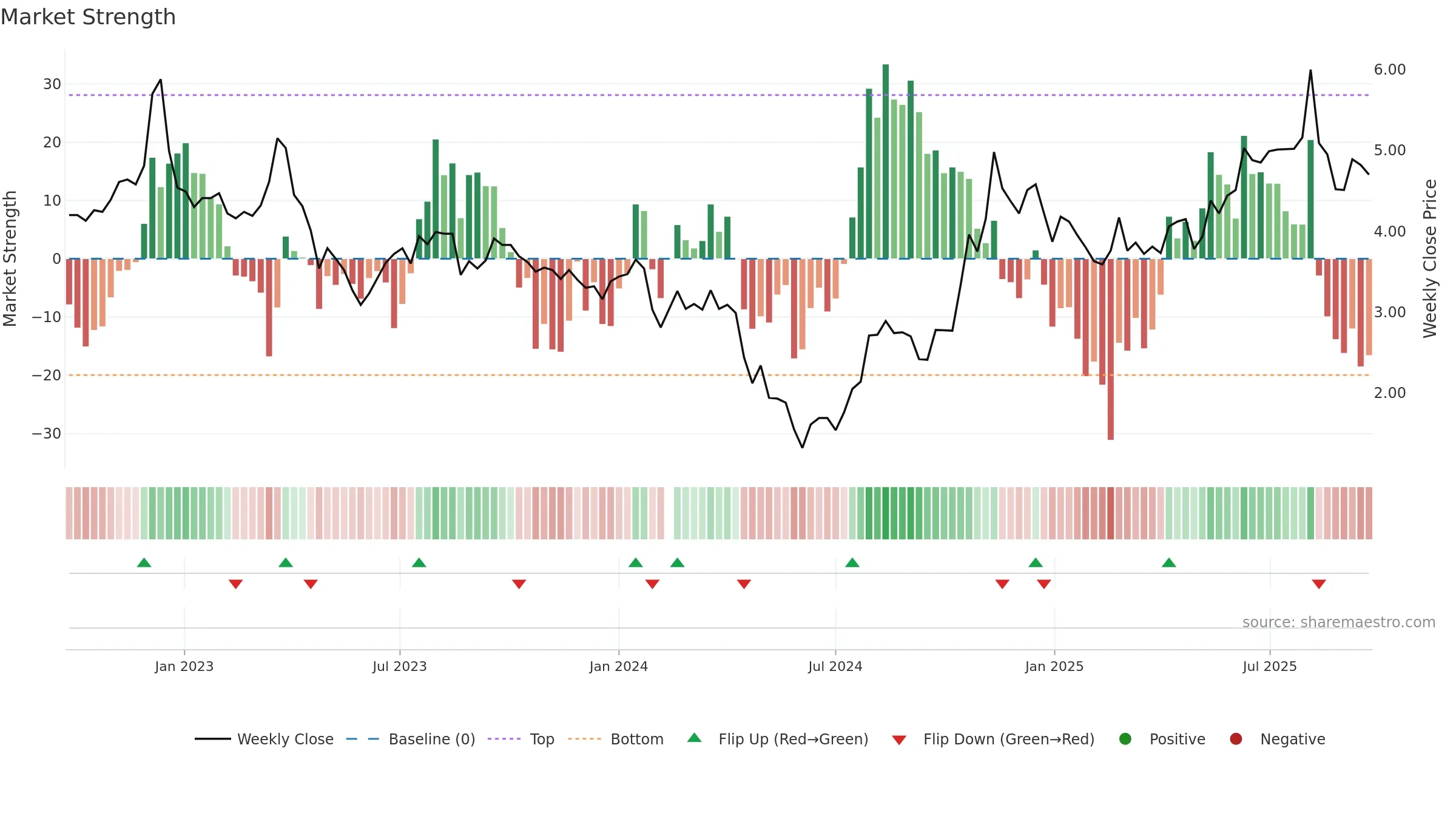Toggle the Baseline (0) legend entry
The image size is (1456, 819).
coord(411,739)
